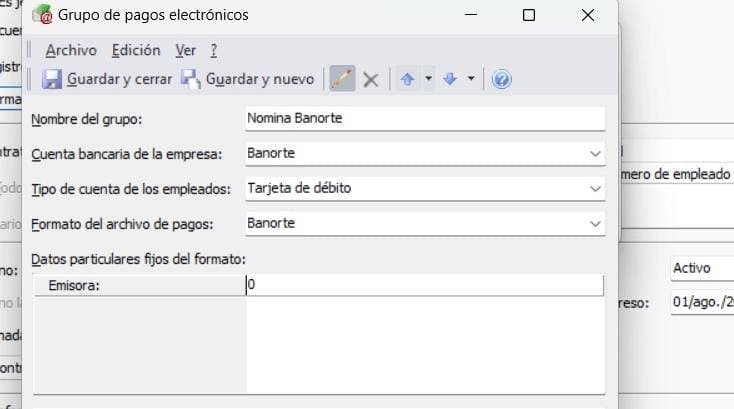Screen dimensions: 734x409
Task: Go to previous record with up arrow
Action: tap(407, 79)
